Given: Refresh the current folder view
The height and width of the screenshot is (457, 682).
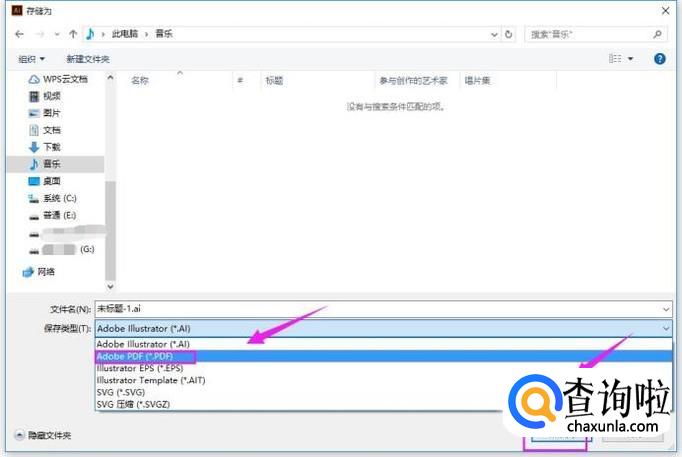Looking at the screenshot, I should tap(508, 34).
